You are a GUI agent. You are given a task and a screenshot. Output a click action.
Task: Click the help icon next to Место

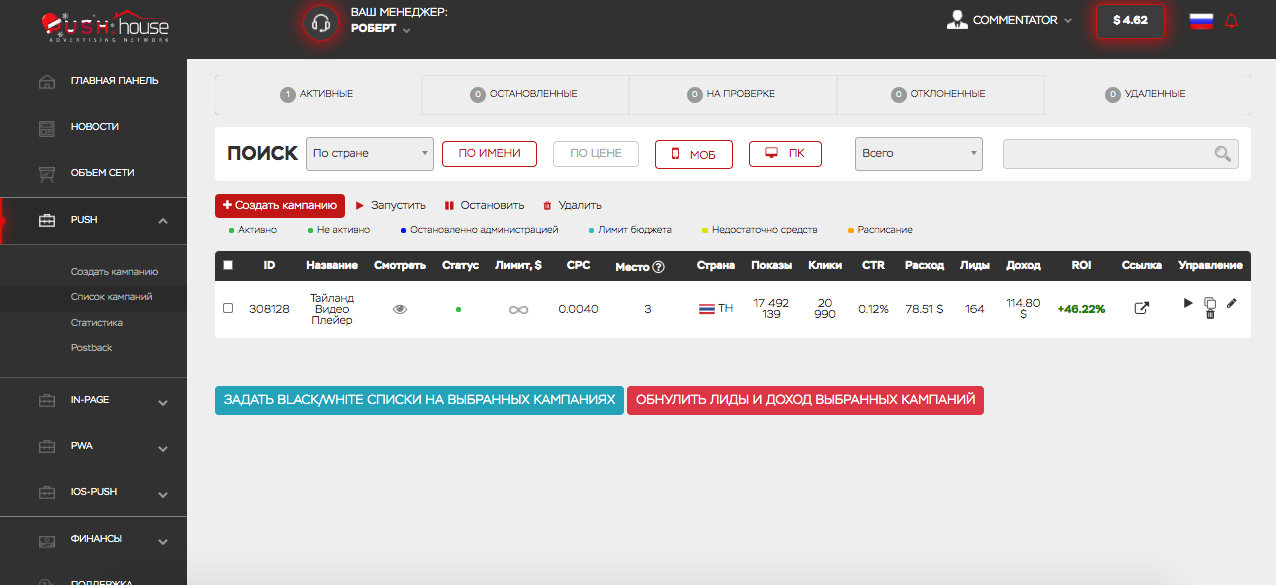[x=658, y=266]
